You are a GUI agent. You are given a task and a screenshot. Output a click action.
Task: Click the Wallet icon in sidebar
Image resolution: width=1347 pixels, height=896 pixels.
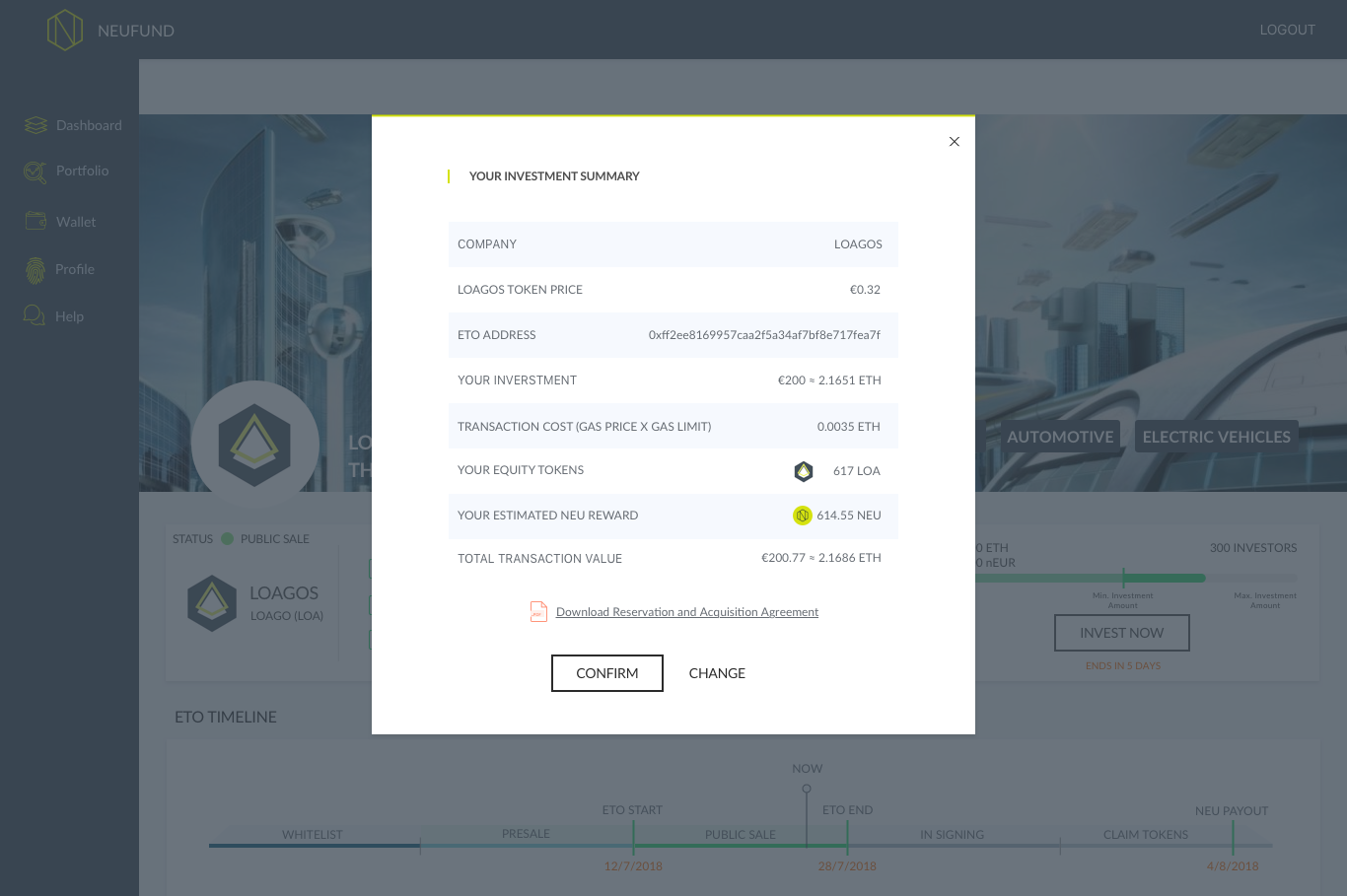click(x=35, y=221)
